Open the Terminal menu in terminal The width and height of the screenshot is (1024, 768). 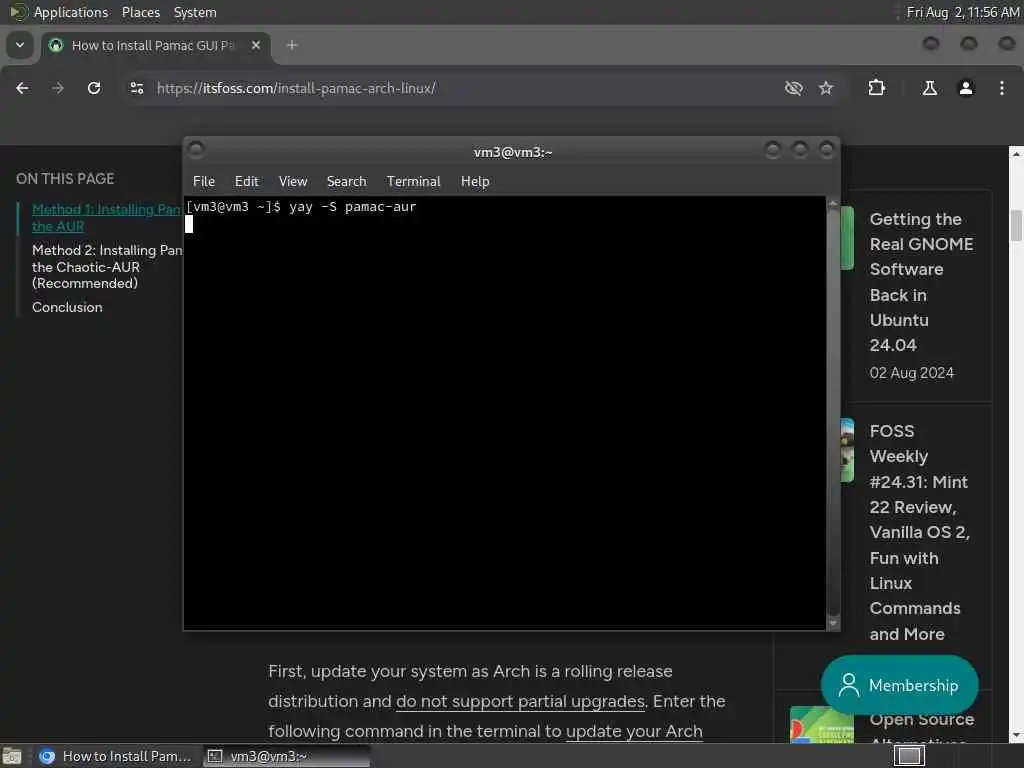point(413,182)
